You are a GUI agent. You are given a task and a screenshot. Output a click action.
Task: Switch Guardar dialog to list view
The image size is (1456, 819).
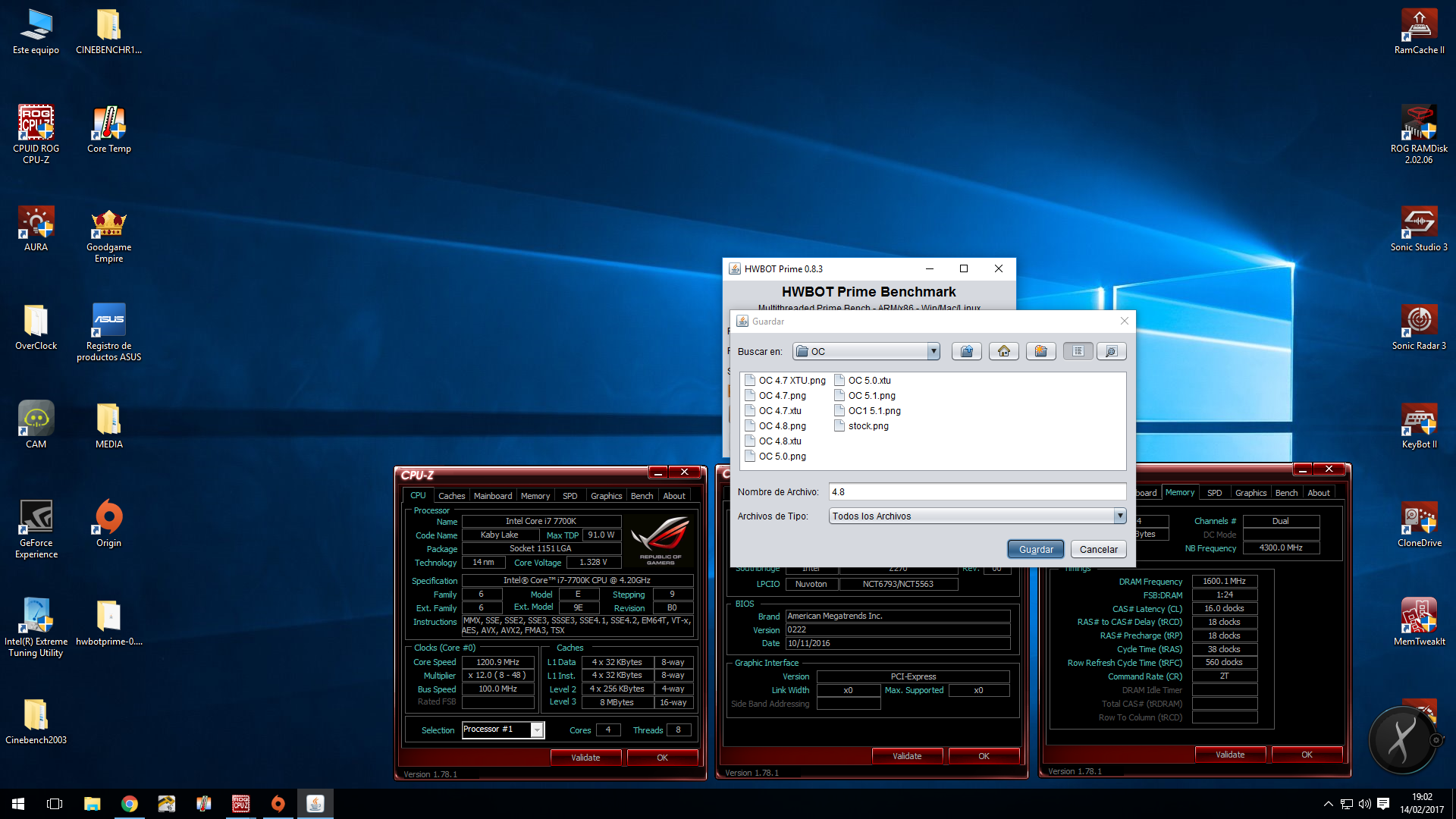1078,351
